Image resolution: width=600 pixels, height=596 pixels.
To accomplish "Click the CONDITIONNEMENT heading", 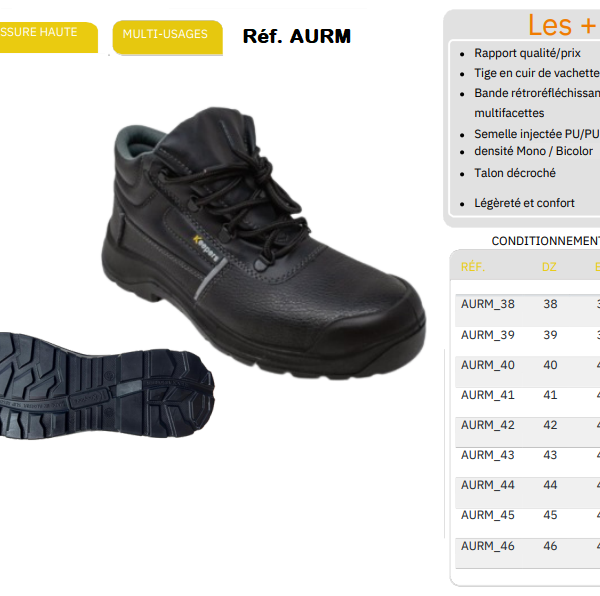I will [x=546, y=241].
